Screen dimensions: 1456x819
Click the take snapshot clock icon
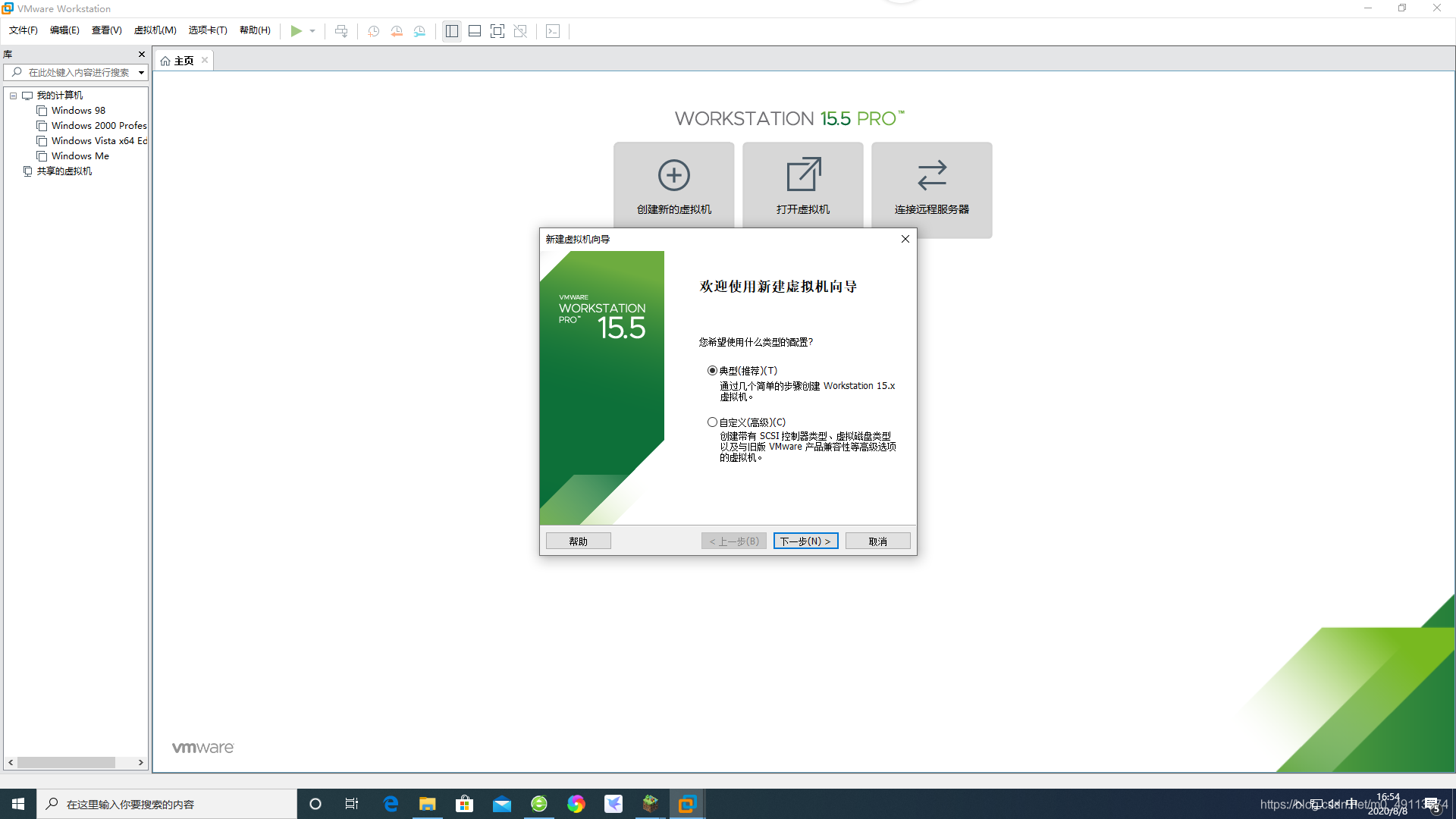[374, 31]
